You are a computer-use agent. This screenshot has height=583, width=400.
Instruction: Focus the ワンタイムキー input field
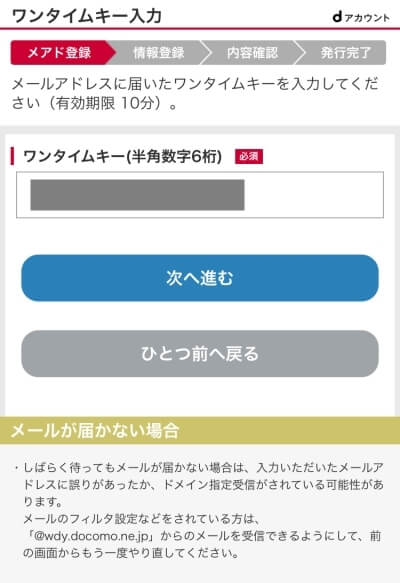200,194
